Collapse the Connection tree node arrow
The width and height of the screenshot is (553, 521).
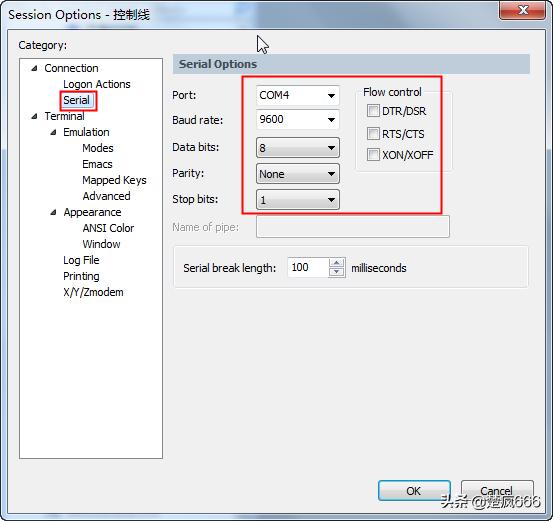[x=34, y=68]
